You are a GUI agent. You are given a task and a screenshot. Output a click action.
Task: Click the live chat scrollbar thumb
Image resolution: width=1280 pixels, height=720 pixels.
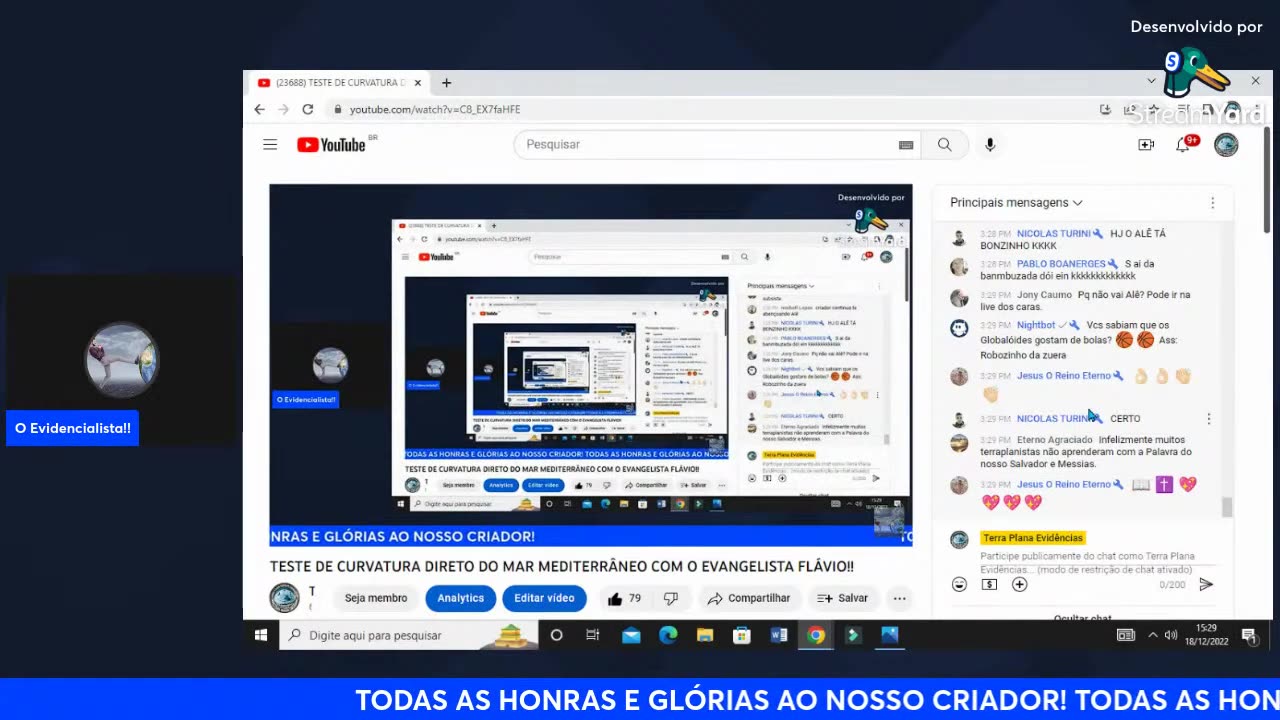coord(1227,507)
